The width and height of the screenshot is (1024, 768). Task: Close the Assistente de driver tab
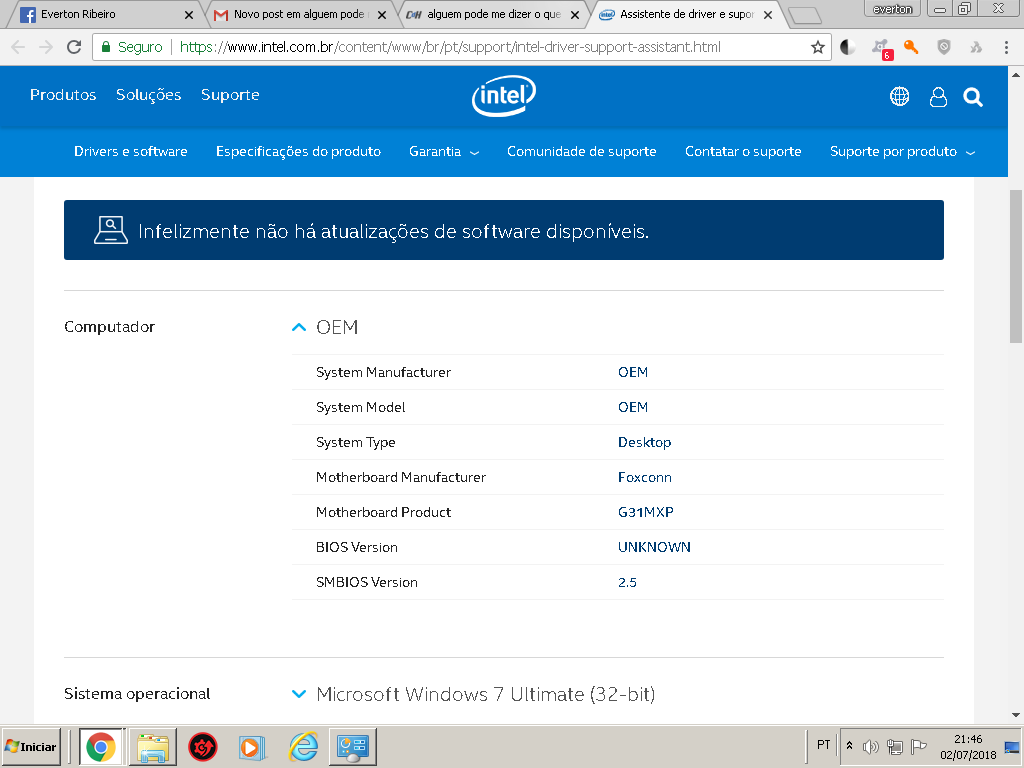768,14
